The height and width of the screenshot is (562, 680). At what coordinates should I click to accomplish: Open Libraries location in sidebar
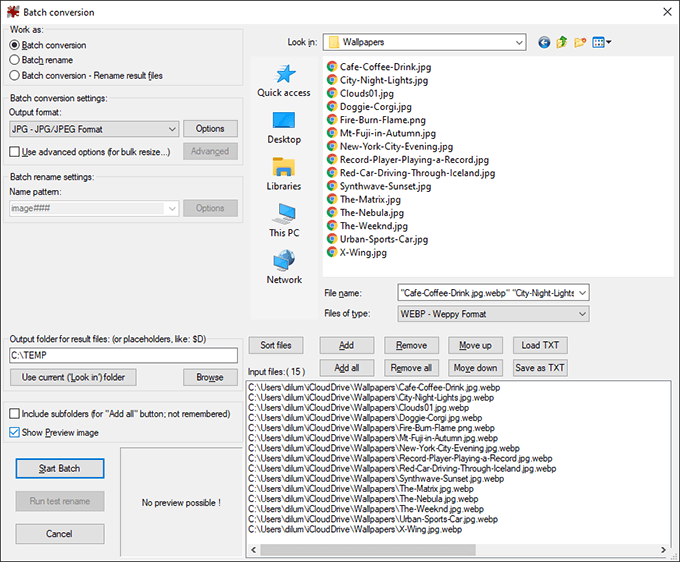[x=284, y=174]
